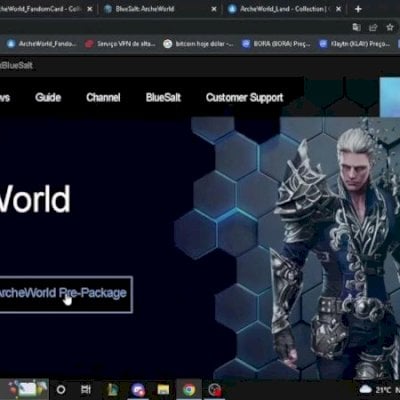Click the Cortana circle icon in the taskbar
Screen dimensions: 400x400
61,389
